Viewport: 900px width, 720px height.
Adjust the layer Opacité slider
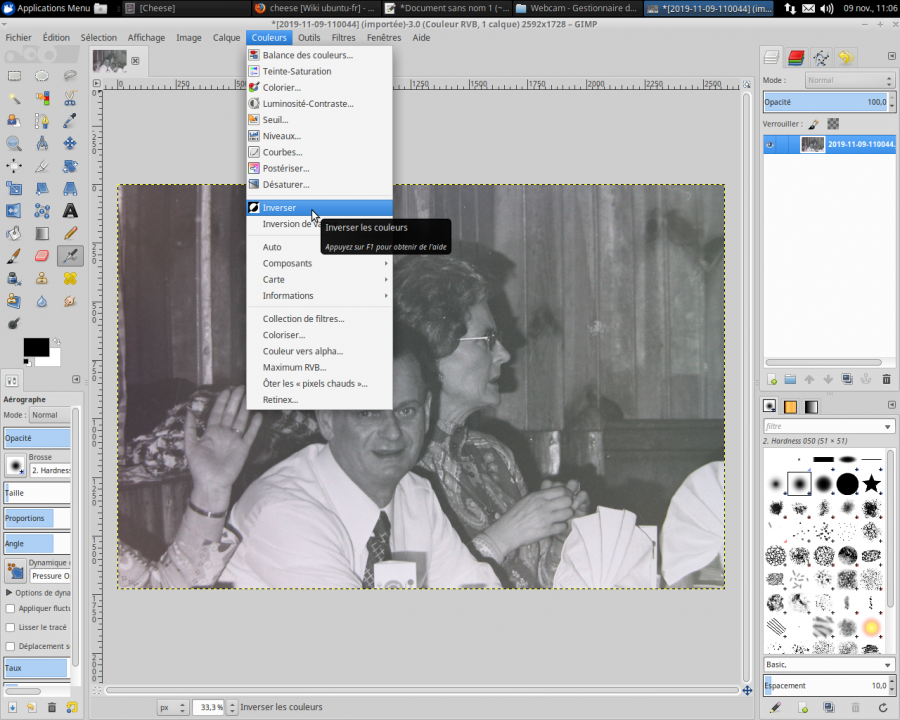point(827,102)
